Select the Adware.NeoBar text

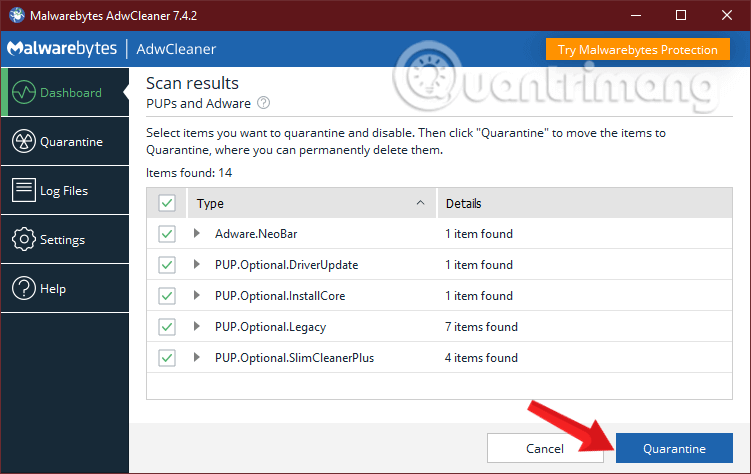(256, 234)
